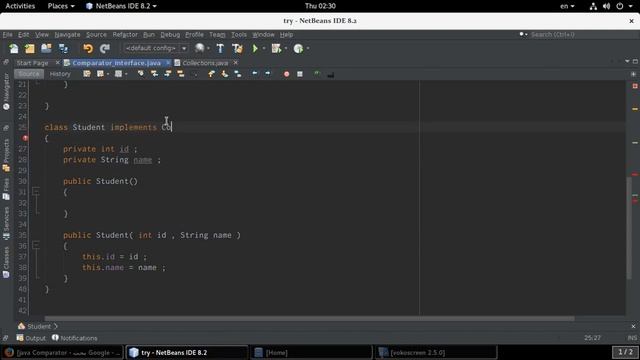Click the Next Bookmark icon

click(224, 74)
